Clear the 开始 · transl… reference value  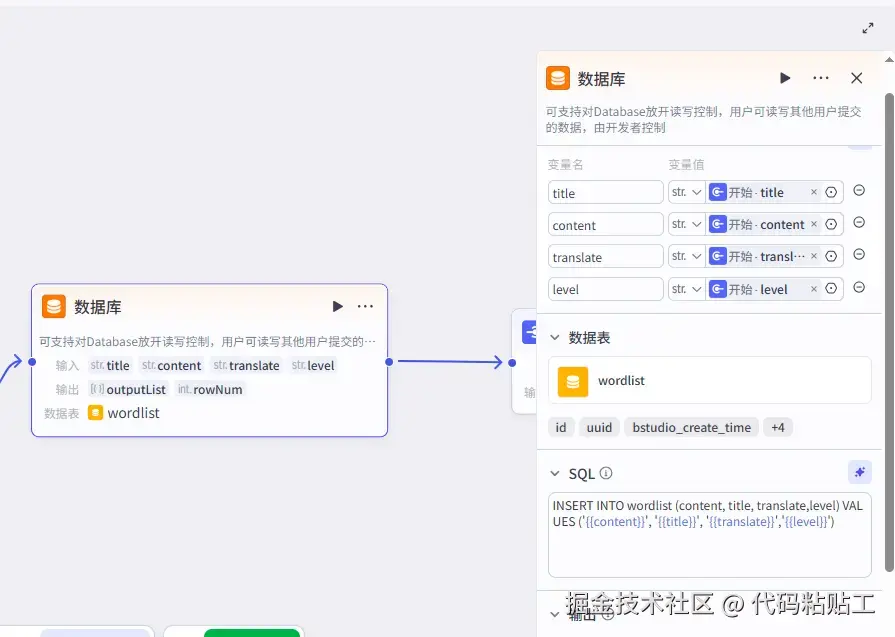[x=814, y=256]
